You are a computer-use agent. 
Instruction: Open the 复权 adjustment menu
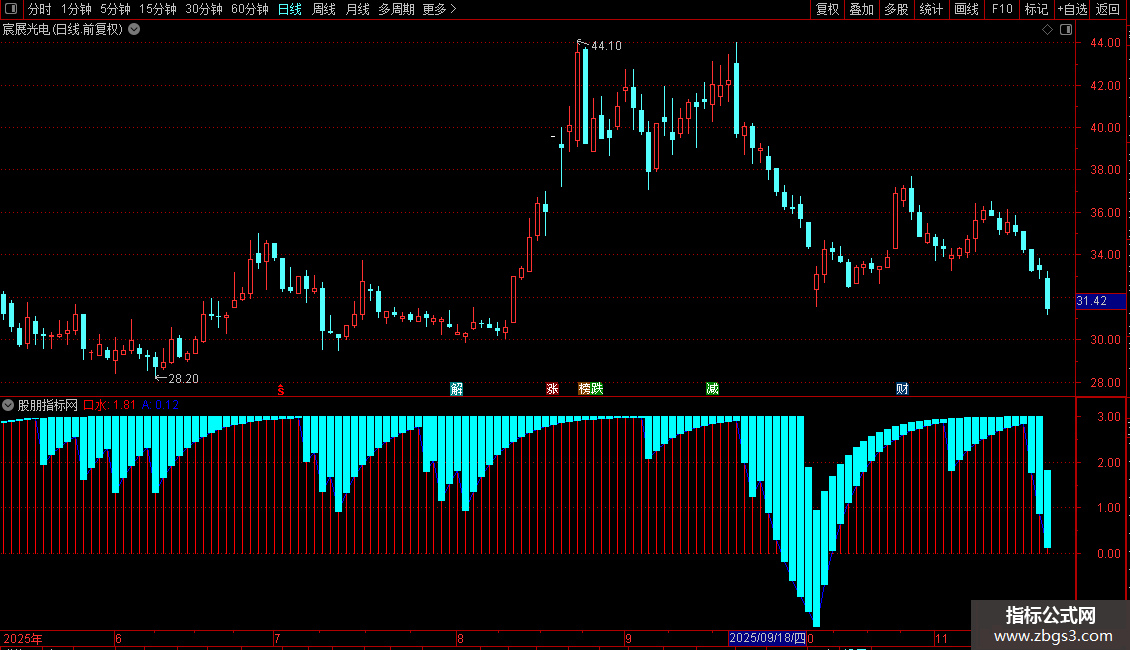[827, 9]
